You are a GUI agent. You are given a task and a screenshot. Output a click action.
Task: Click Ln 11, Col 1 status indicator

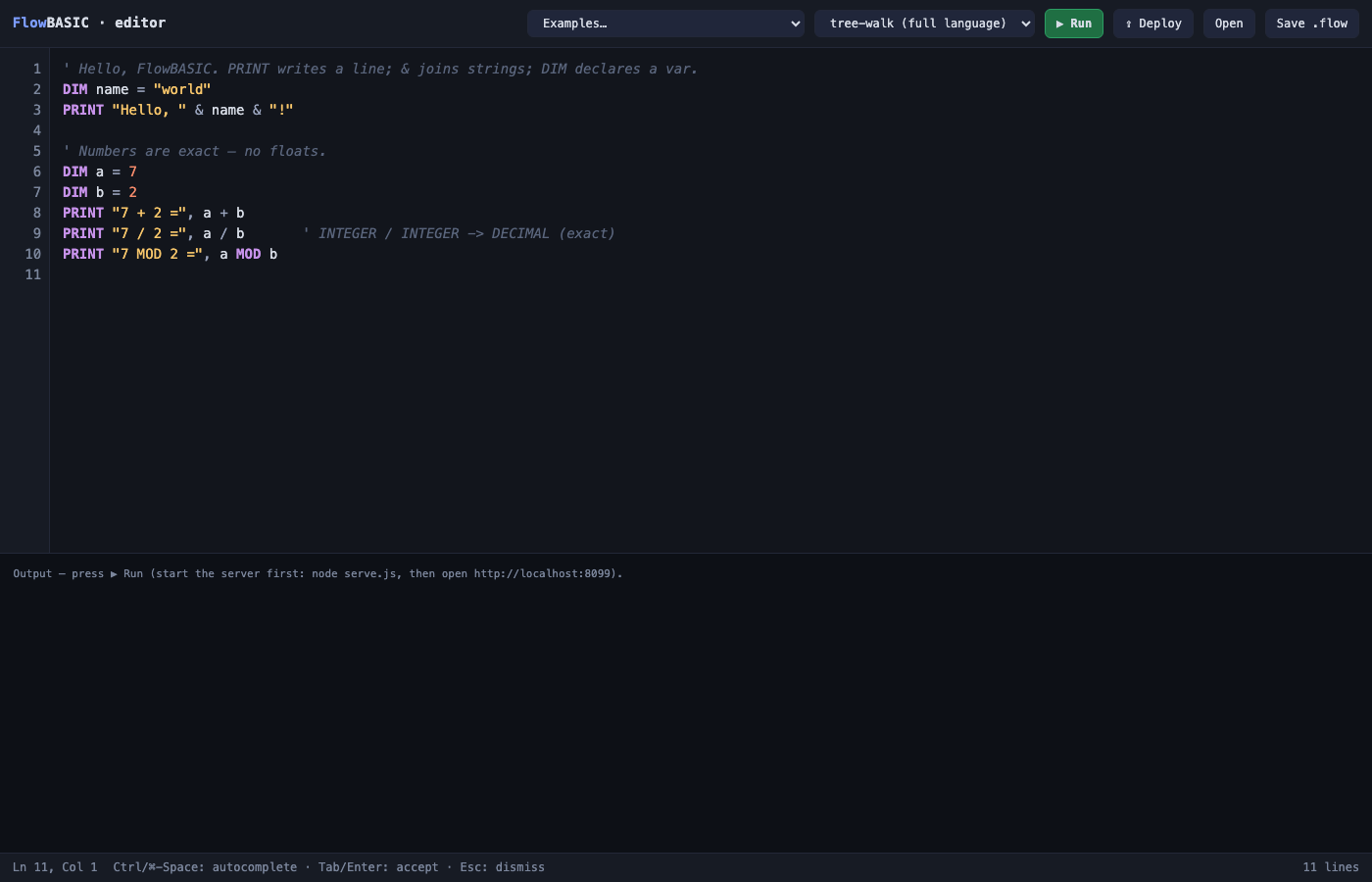[x=55, y=867]
